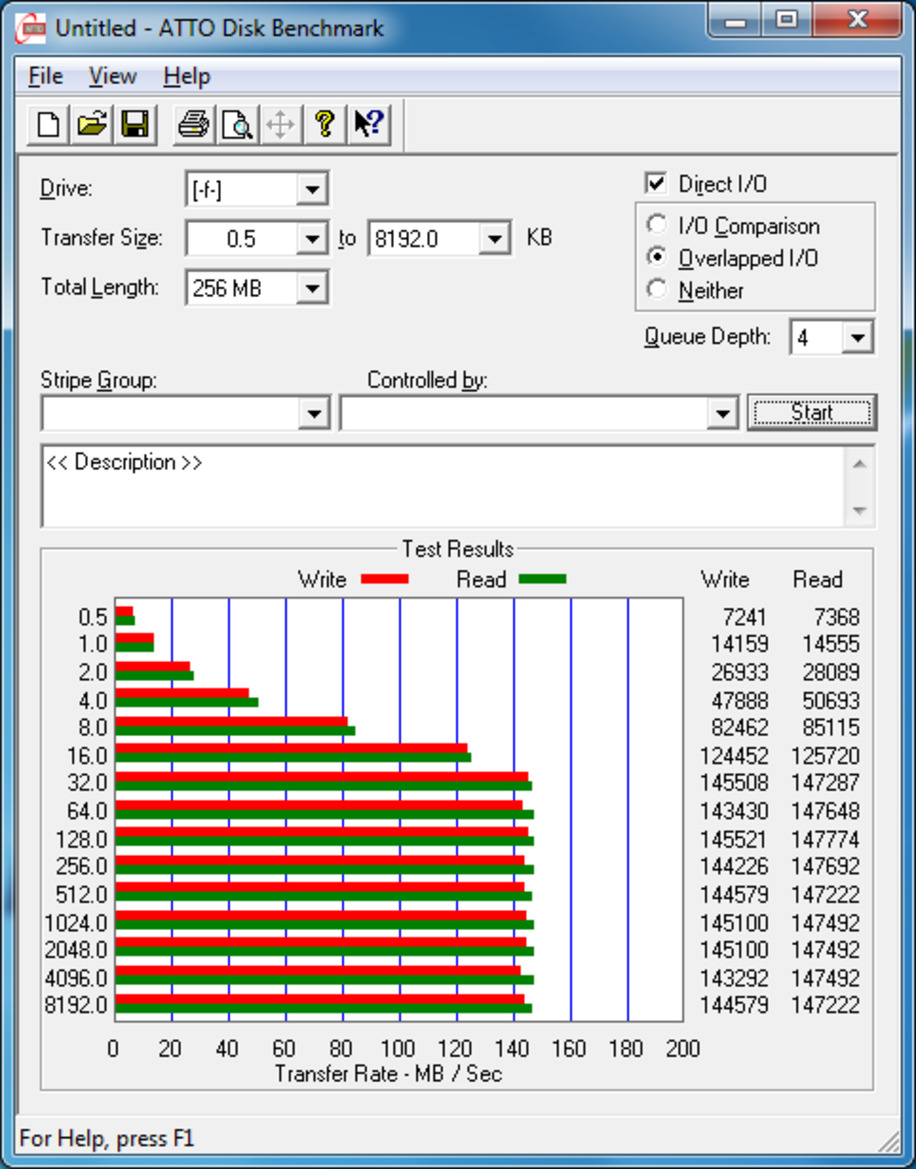Open a saved benchmark file icon

pyautogui.click(x=92, y=124)
